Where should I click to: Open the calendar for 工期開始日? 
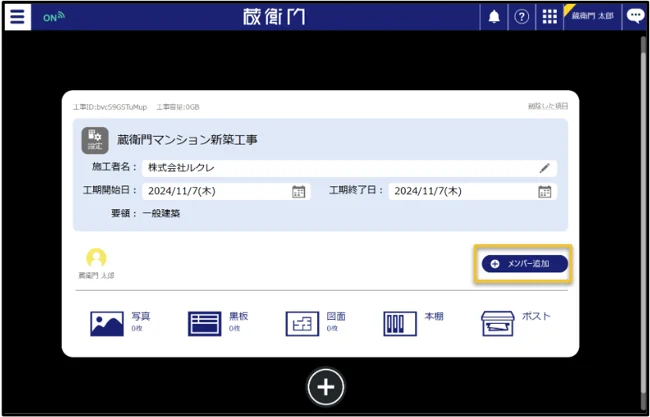pyautogui.click(x=298, y=191)
